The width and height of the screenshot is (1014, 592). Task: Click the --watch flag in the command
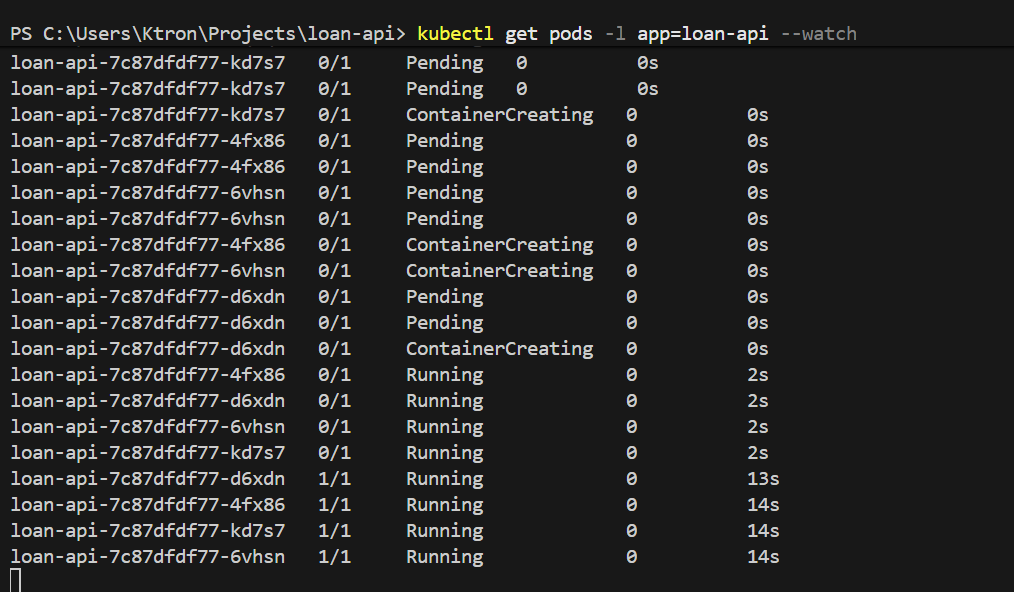[818, 34]
